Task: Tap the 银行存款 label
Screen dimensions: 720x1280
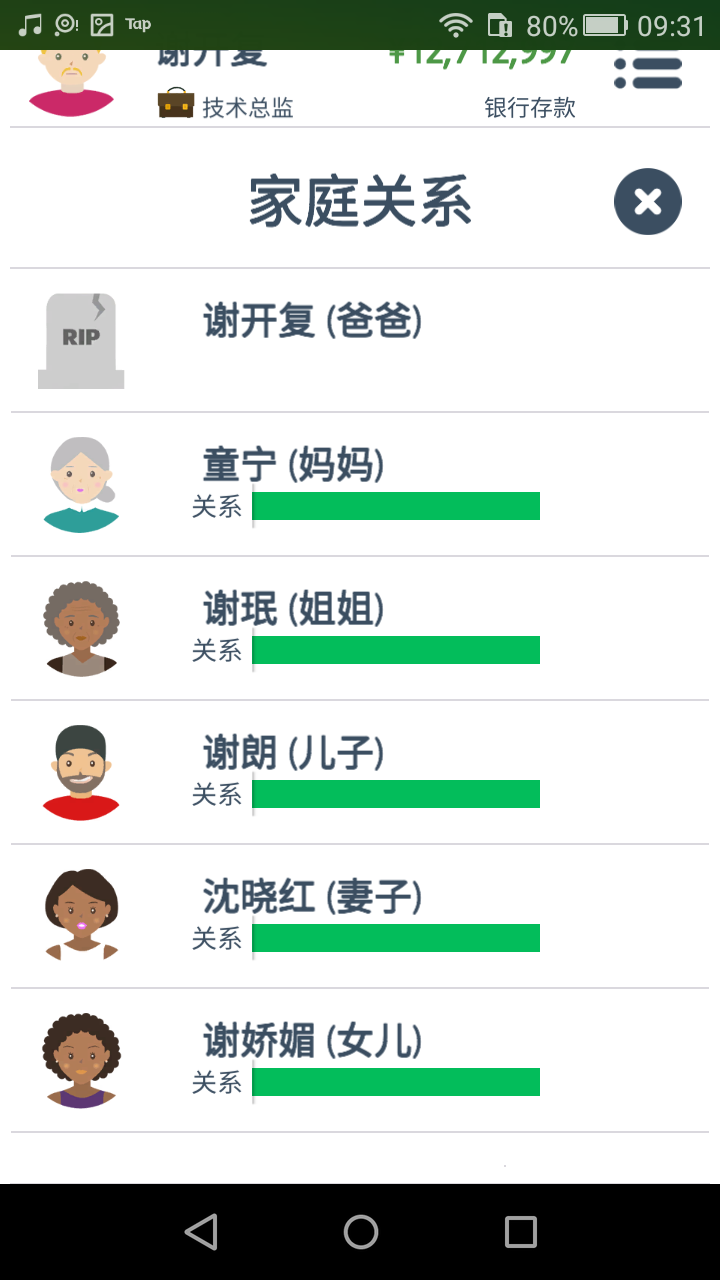Action: click(530, 108)
